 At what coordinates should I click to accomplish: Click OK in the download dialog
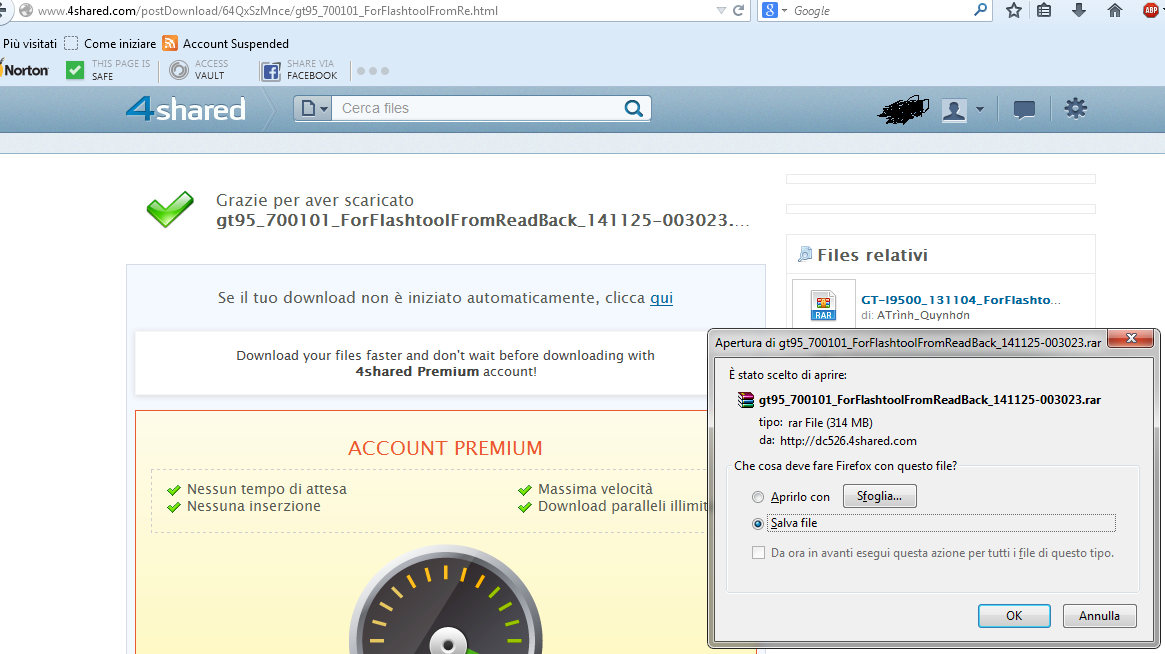click(x=1014, y=616)
